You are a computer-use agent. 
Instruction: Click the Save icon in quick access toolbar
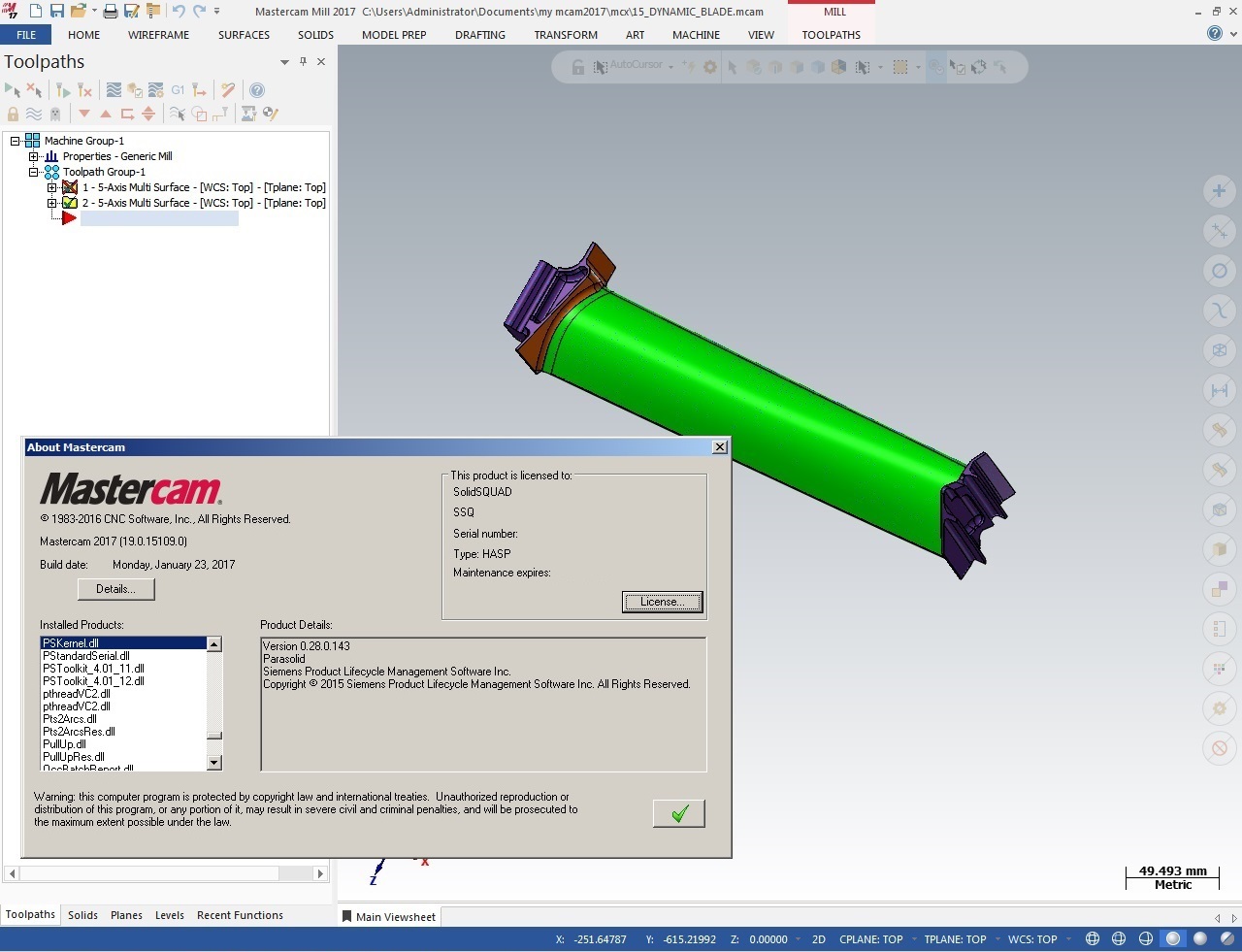56,12
